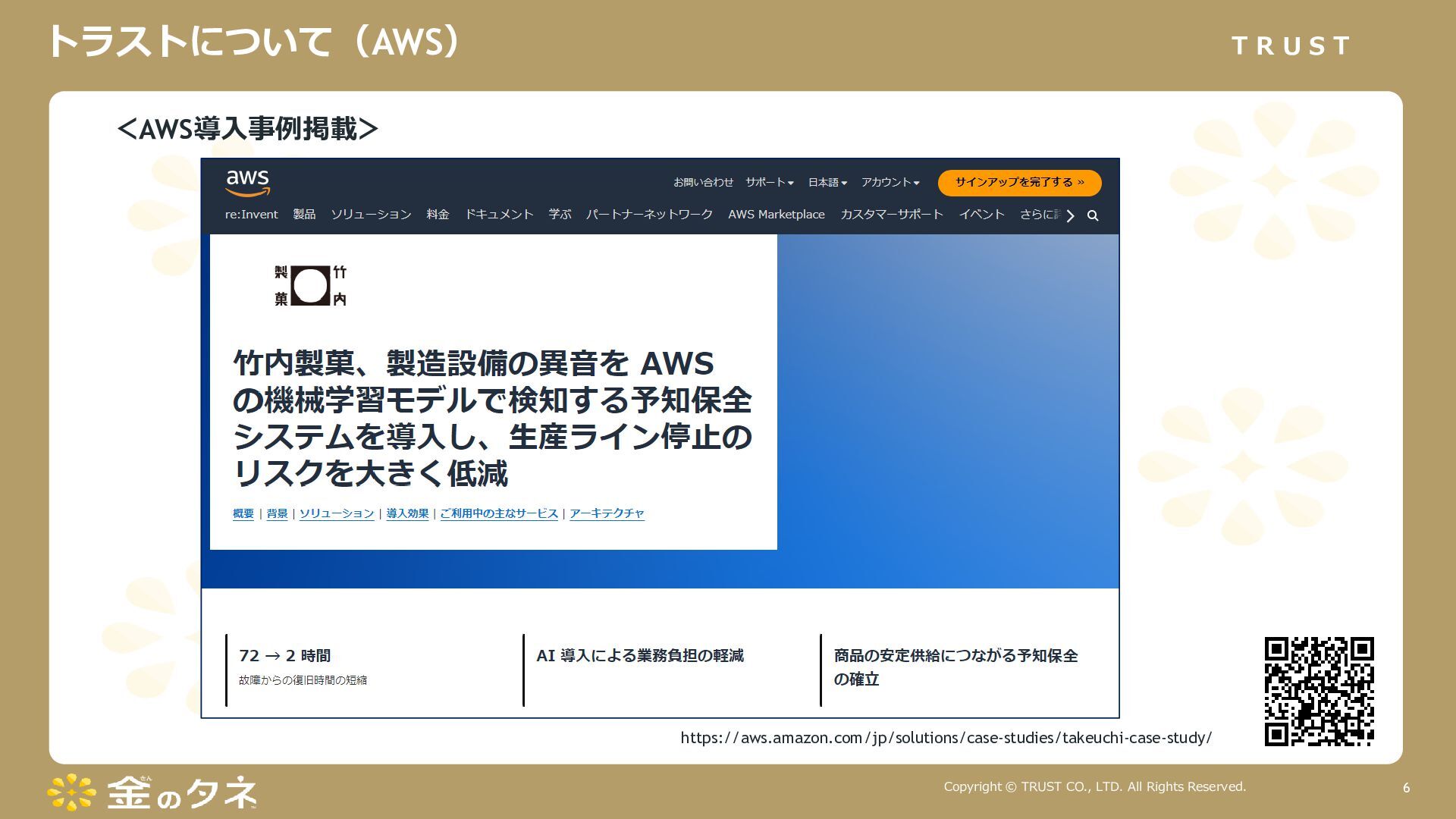The width and height of the screenshot is (1456, 819).
Task: Select パートナーネットワーク in the AWS menu
Action: (x=649, y=215)
